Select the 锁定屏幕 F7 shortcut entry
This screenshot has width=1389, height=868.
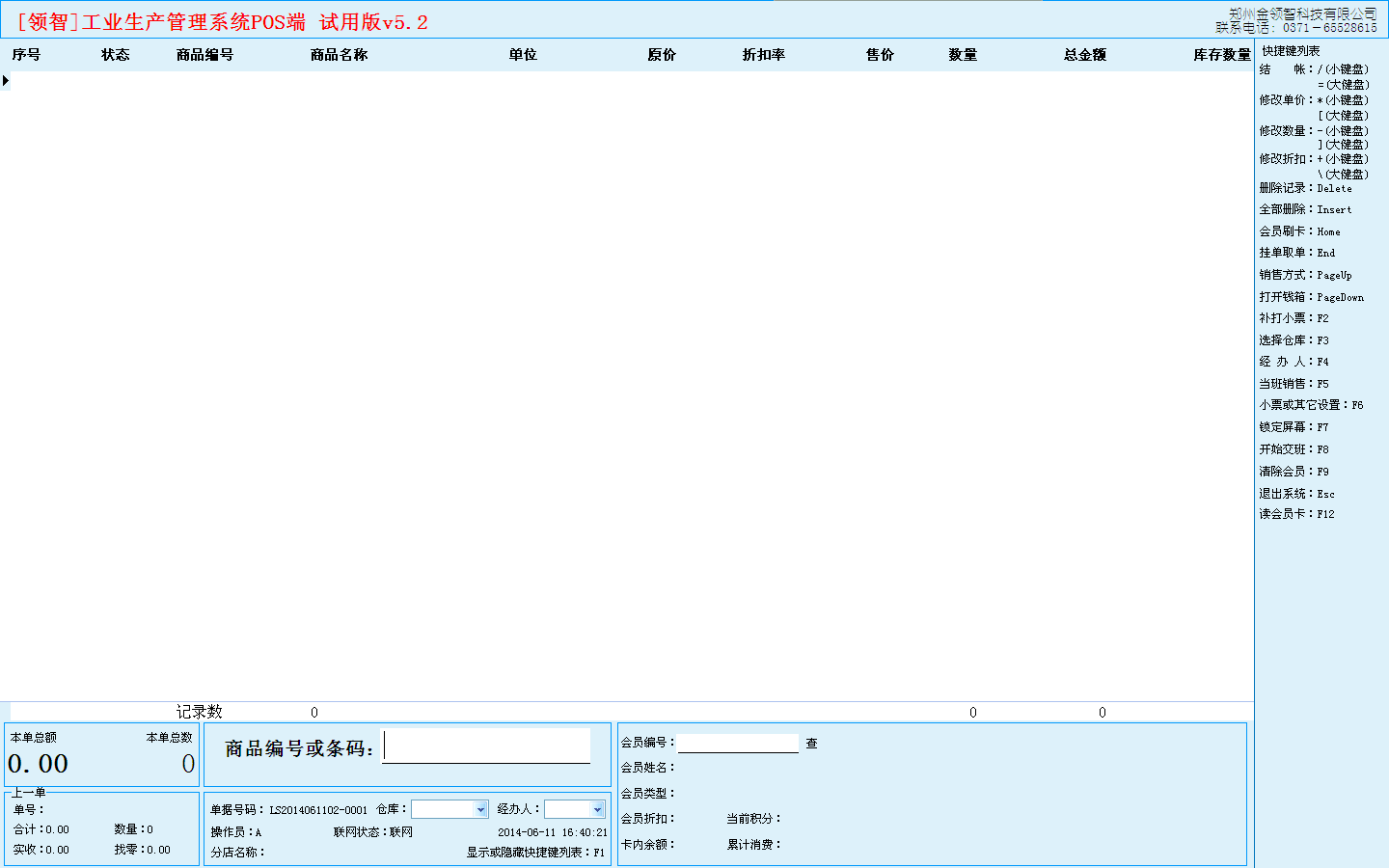[x=1294, y=427]
